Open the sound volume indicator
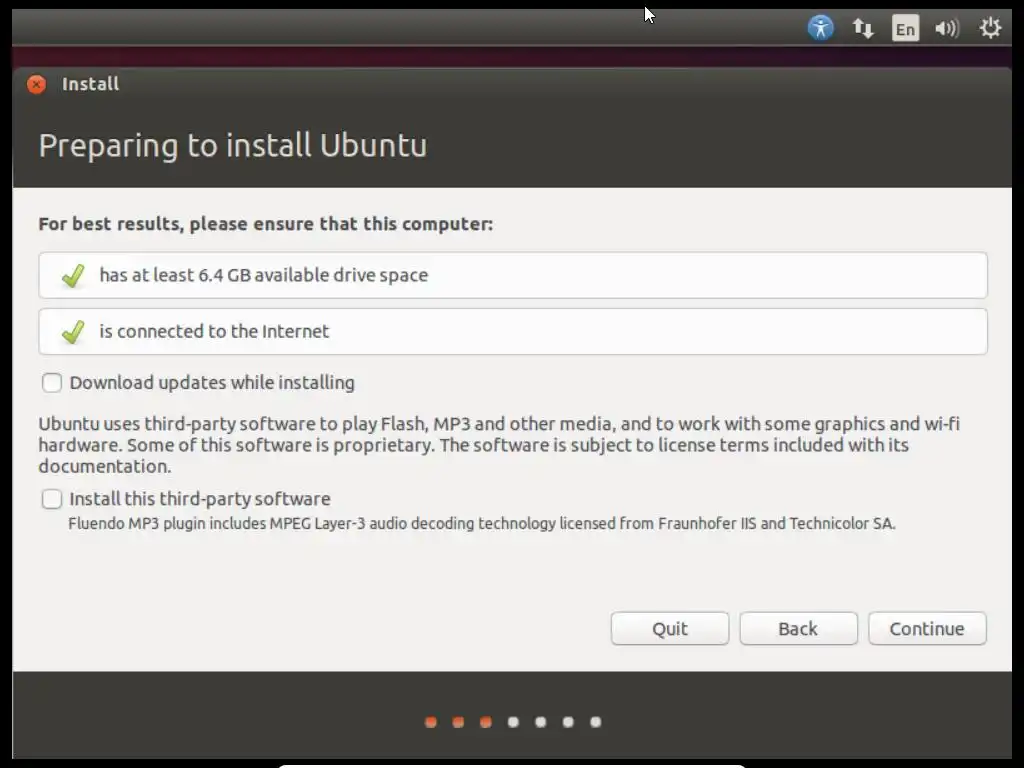 pos(946,29)
